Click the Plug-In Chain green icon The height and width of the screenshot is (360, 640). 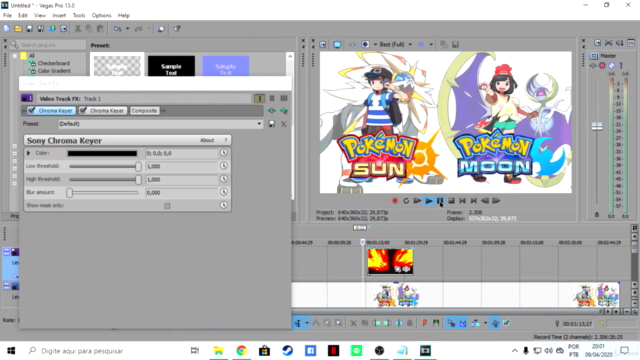(272, 111)
